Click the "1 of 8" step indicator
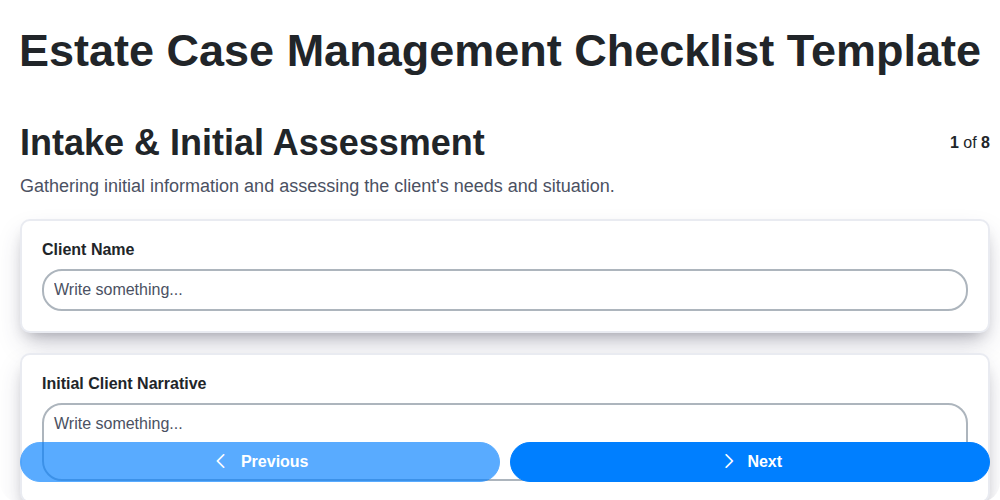 tap(969, 143)
